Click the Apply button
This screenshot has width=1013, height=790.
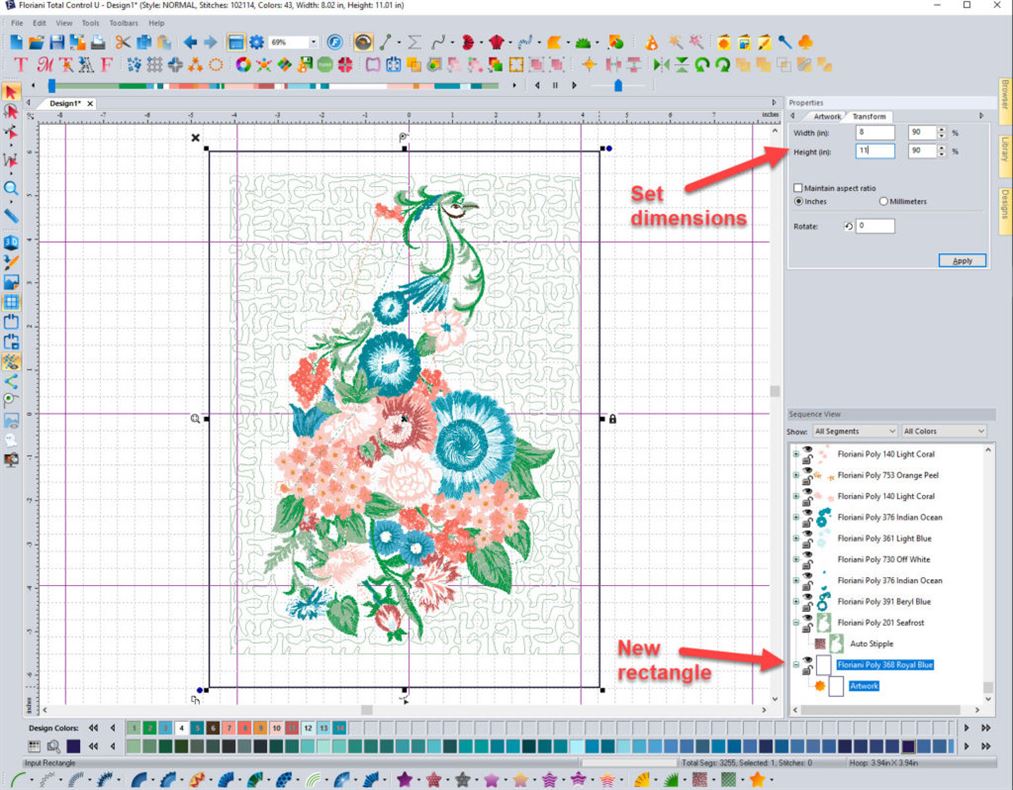tap(962, 260)
